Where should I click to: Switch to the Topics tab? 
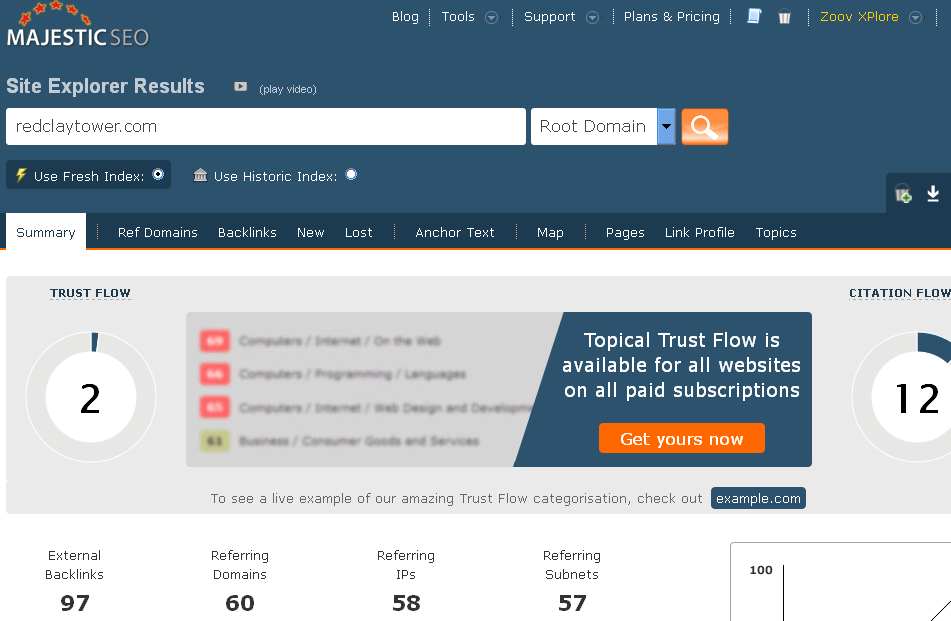point(776,233)
